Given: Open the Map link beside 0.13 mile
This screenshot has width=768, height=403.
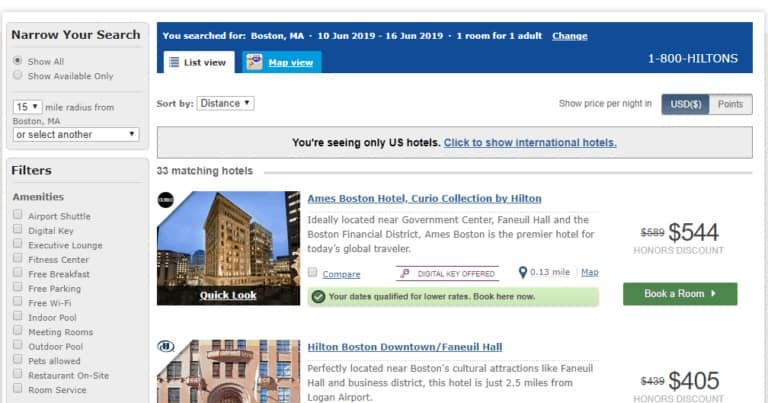Looking at the screenshot, I should (x=590, y=272).
